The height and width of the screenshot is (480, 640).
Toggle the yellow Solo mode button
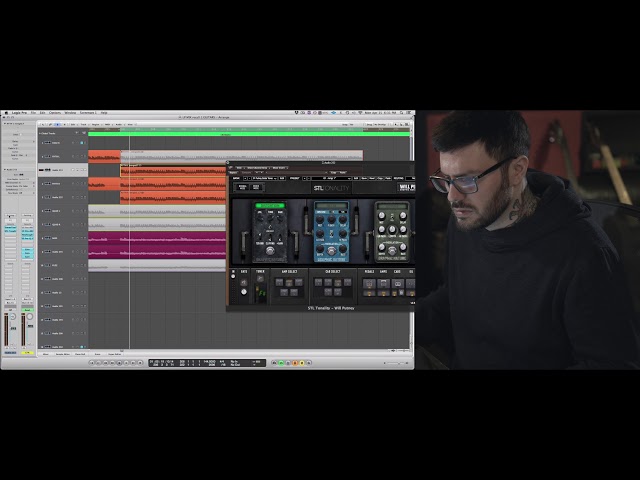click(302, 362)
